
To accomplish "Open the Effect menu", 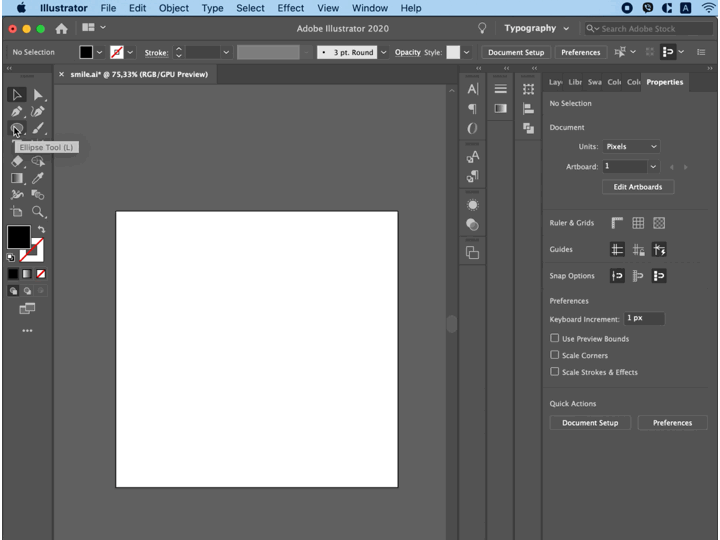I will [291, 8].
